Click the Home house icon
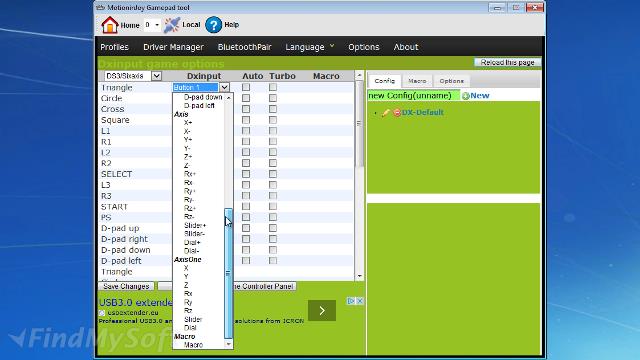 (x=109, y=25)
